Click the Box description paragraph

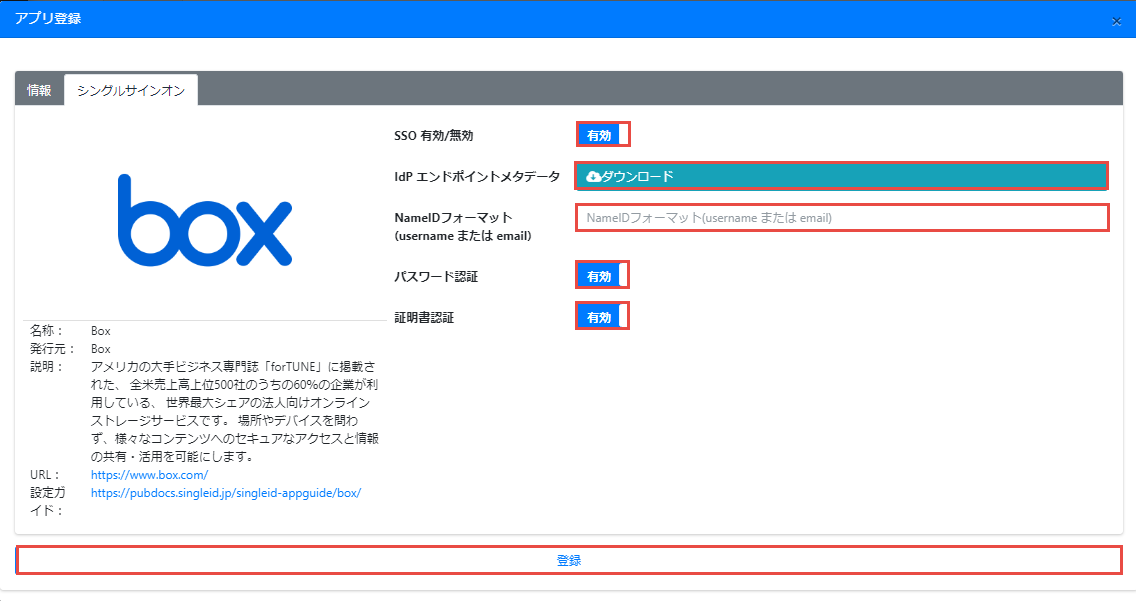pyautogui.click(x=233, y=412)
